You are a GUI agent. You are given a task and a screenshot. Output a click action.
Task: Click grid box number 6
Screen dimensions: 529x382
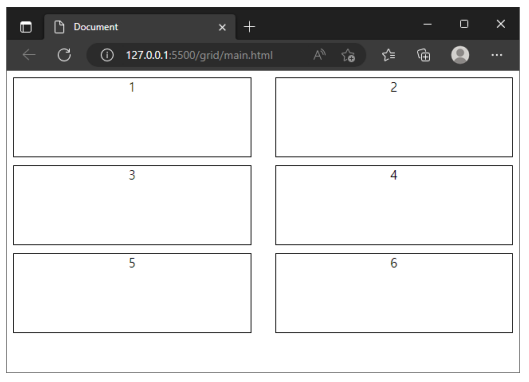tap(394, 293)
